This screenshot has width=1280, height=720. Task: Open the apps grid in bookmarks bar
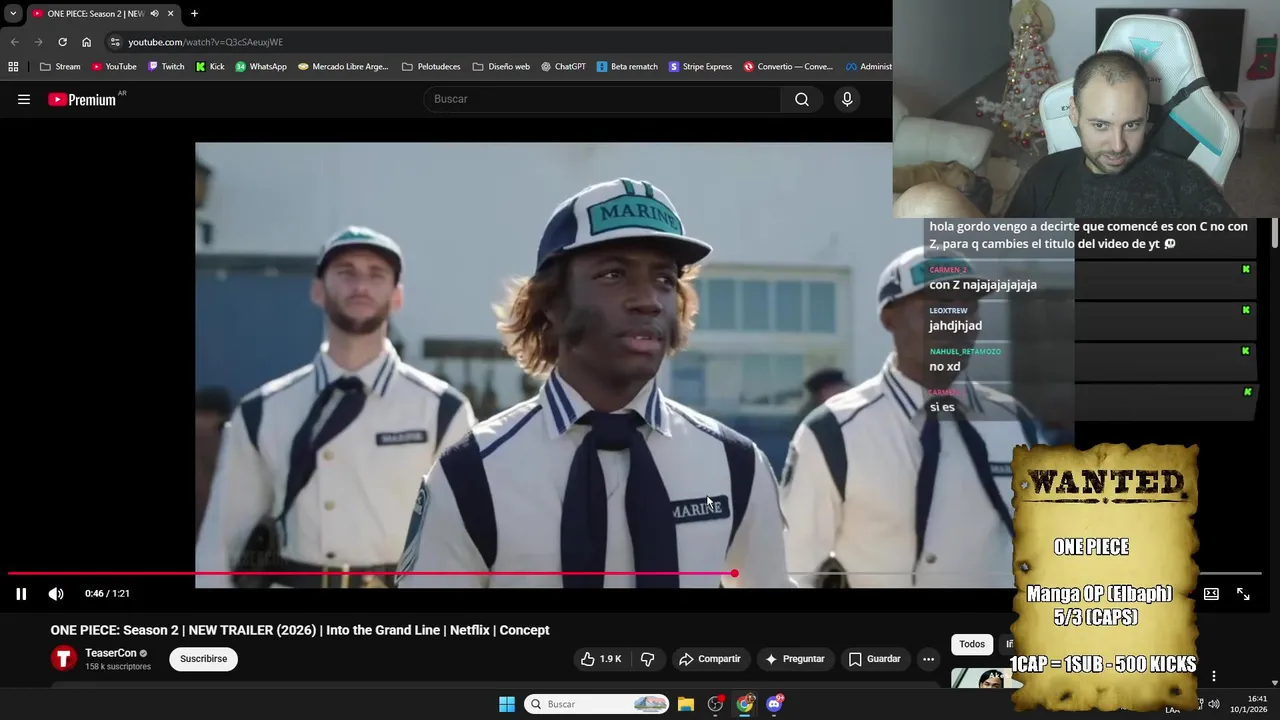pos(13,67)
